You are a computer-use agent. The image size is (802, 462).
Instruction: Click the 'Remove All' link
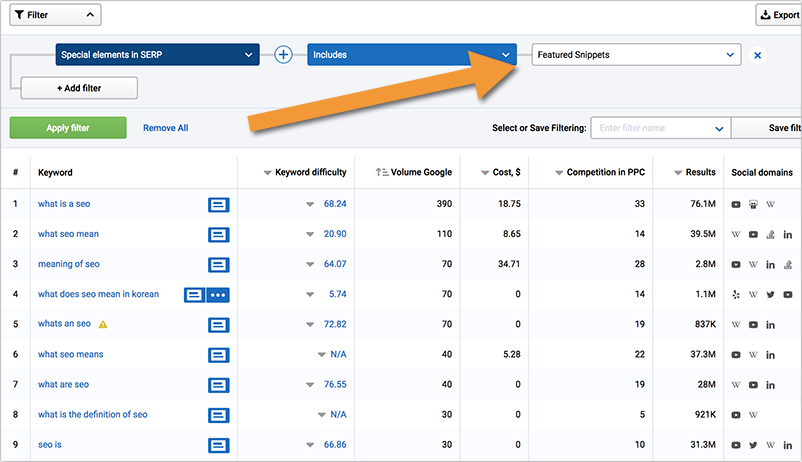(x=165, y=128)
